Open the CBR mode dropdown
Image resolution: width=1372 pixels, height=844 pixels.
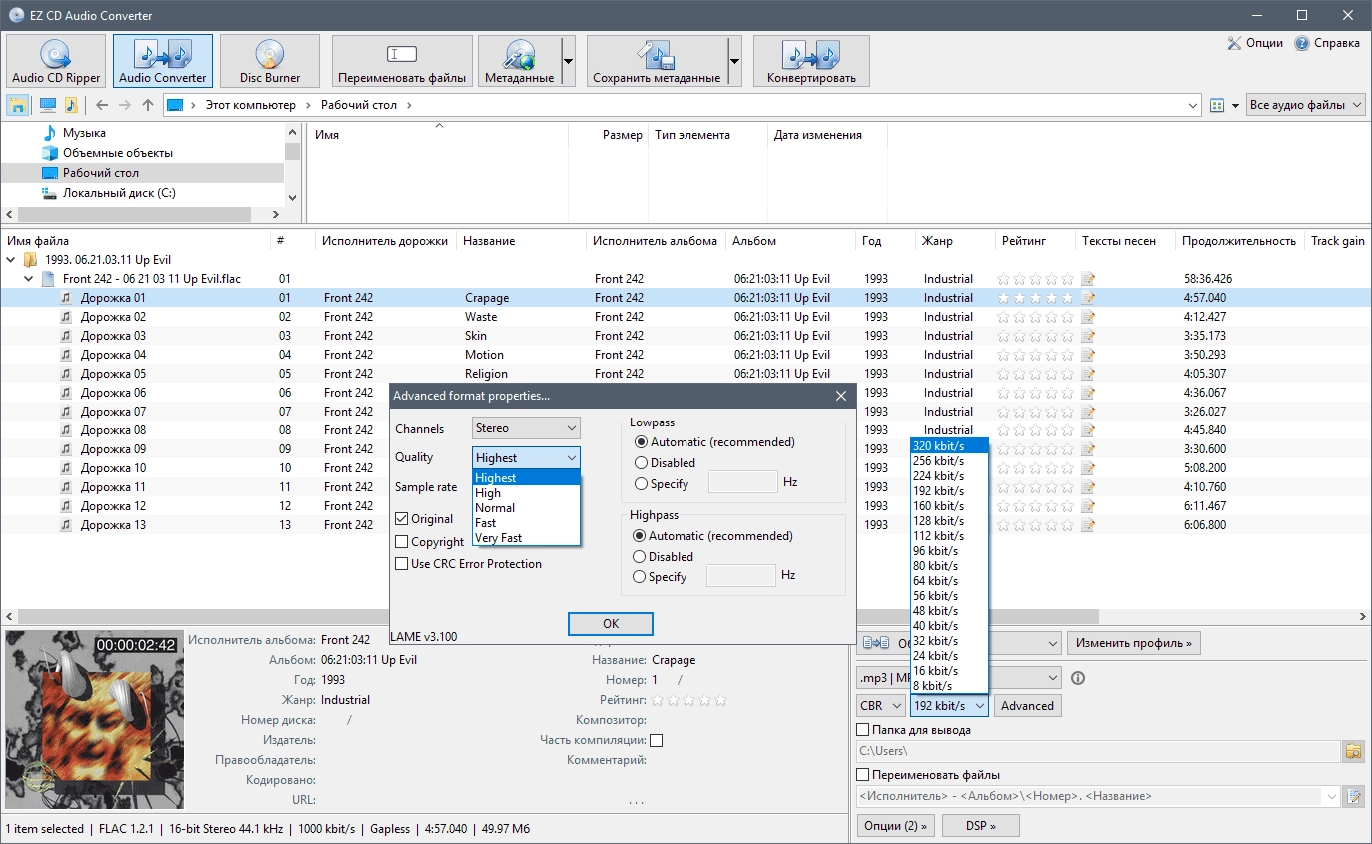[881, 705]
